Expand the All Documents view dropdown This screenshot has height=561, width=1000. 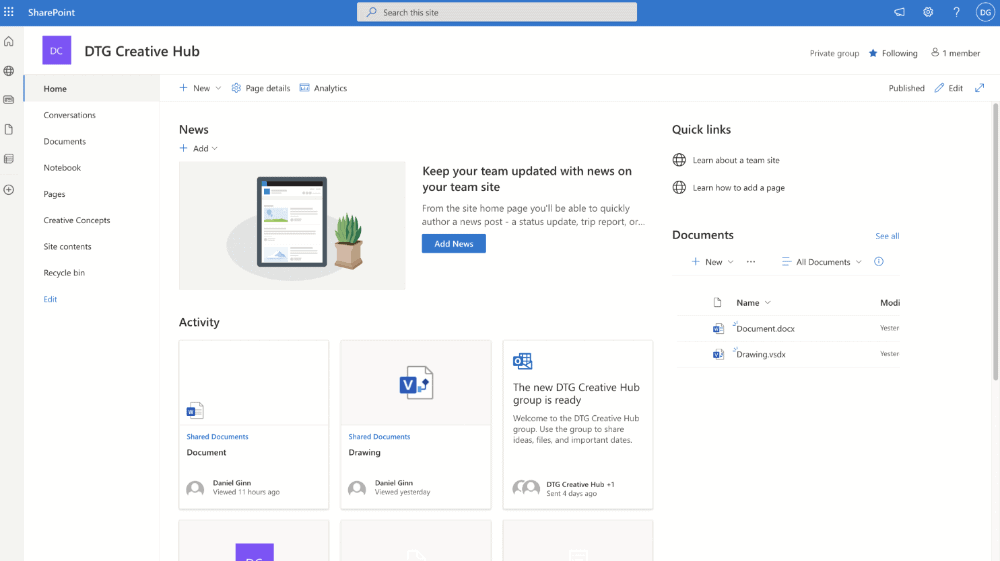(x=821, y=261)
